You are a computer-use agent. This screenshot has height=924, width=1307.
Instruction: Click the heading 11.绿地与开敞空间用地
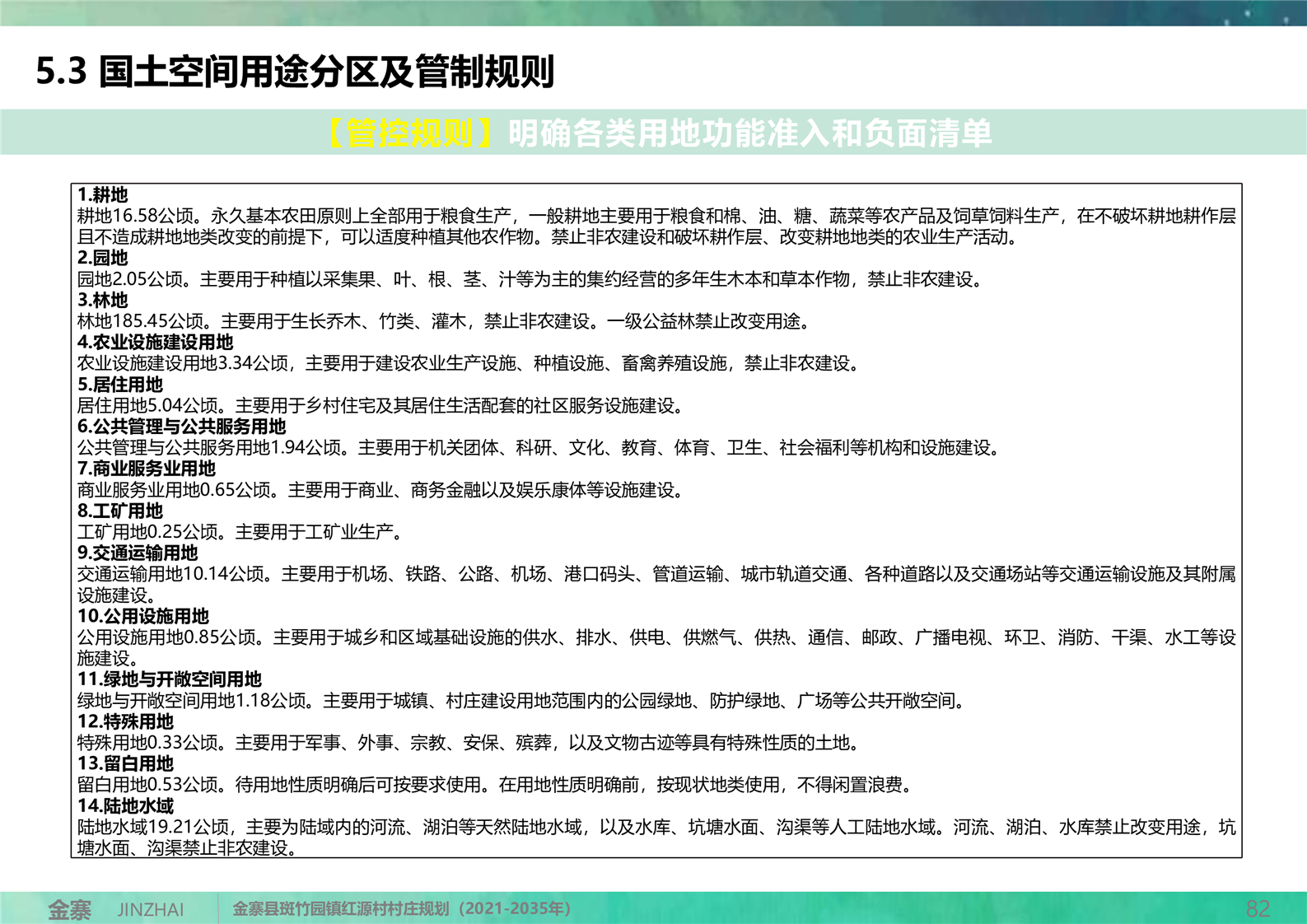click(170, 679)
